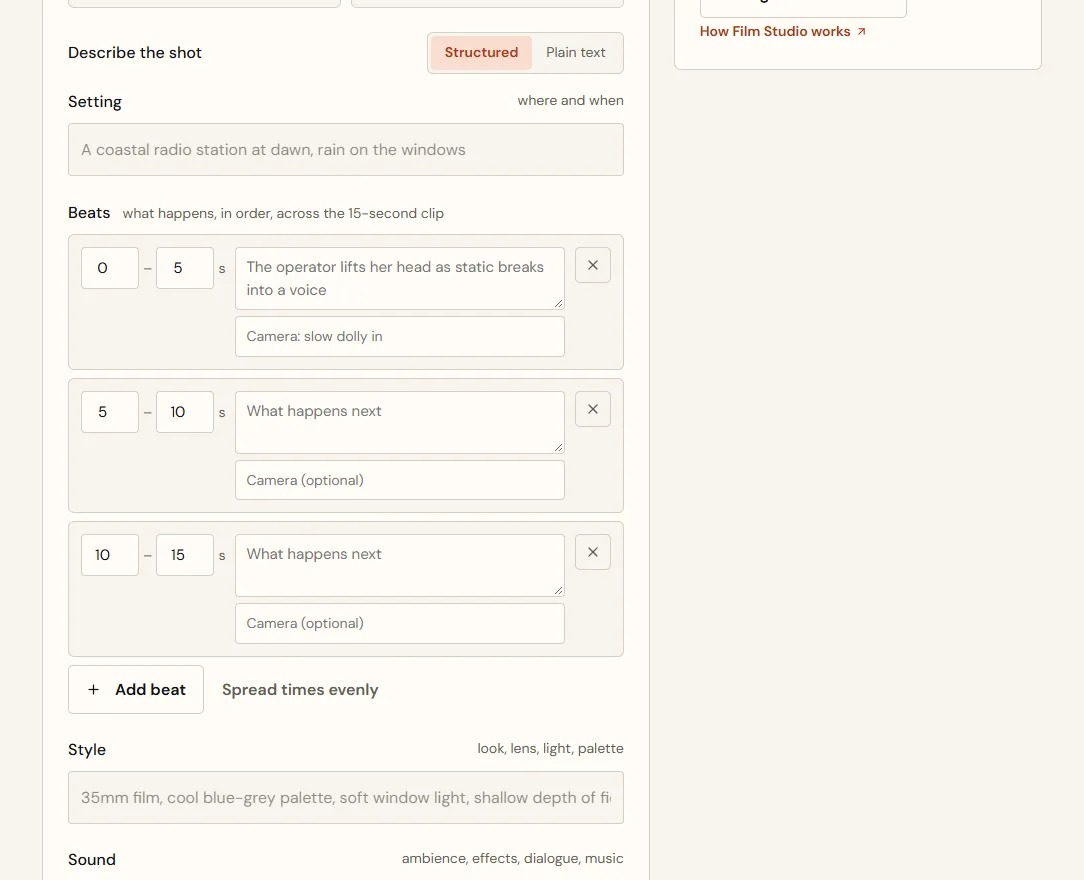Viewport: 1084px width, 880px height.
Task: Click second beat Camera (optional) field
Action: coord(400,480)
